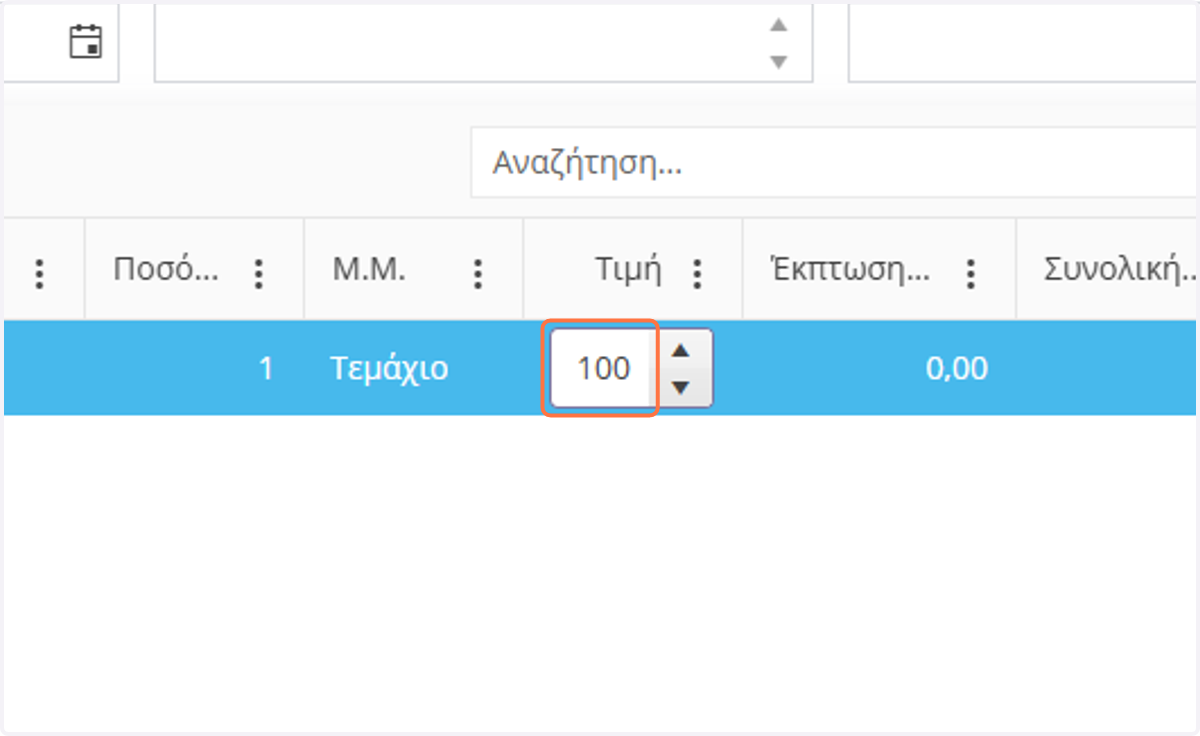1200x736 pixels.
Task: Select the quantity cell showing 1
Action: coord(194,368)
